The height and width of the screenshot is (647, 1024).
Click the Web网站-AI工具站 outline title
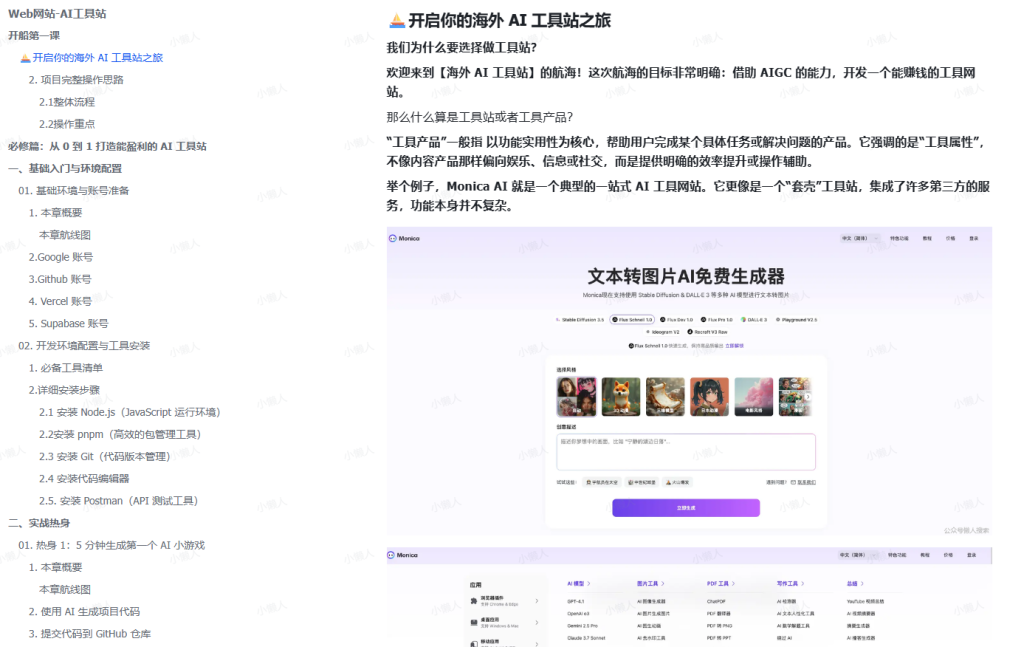tap(57, 14)
